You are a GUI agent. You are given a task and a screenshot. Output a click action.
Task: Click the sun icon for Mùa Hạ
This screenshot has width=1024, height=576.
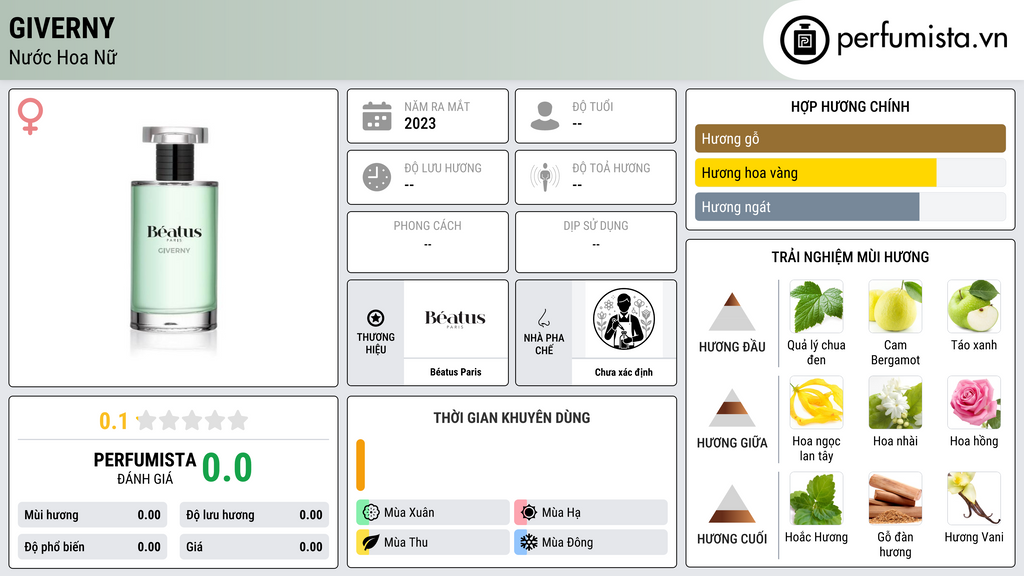point(528,513)
